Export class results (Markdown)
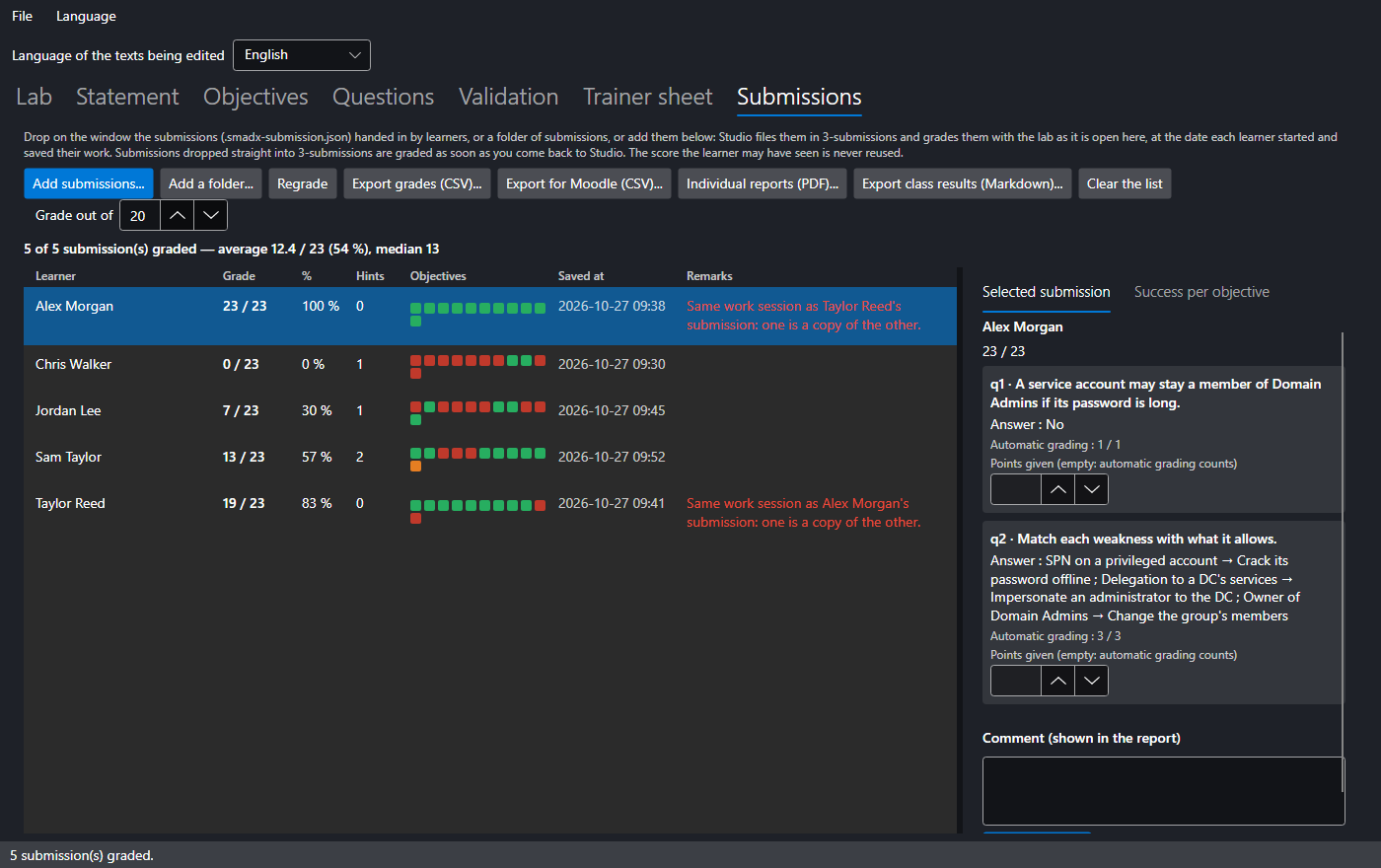Viewport: 1381px width, 868px height. [x=963, y=183]
